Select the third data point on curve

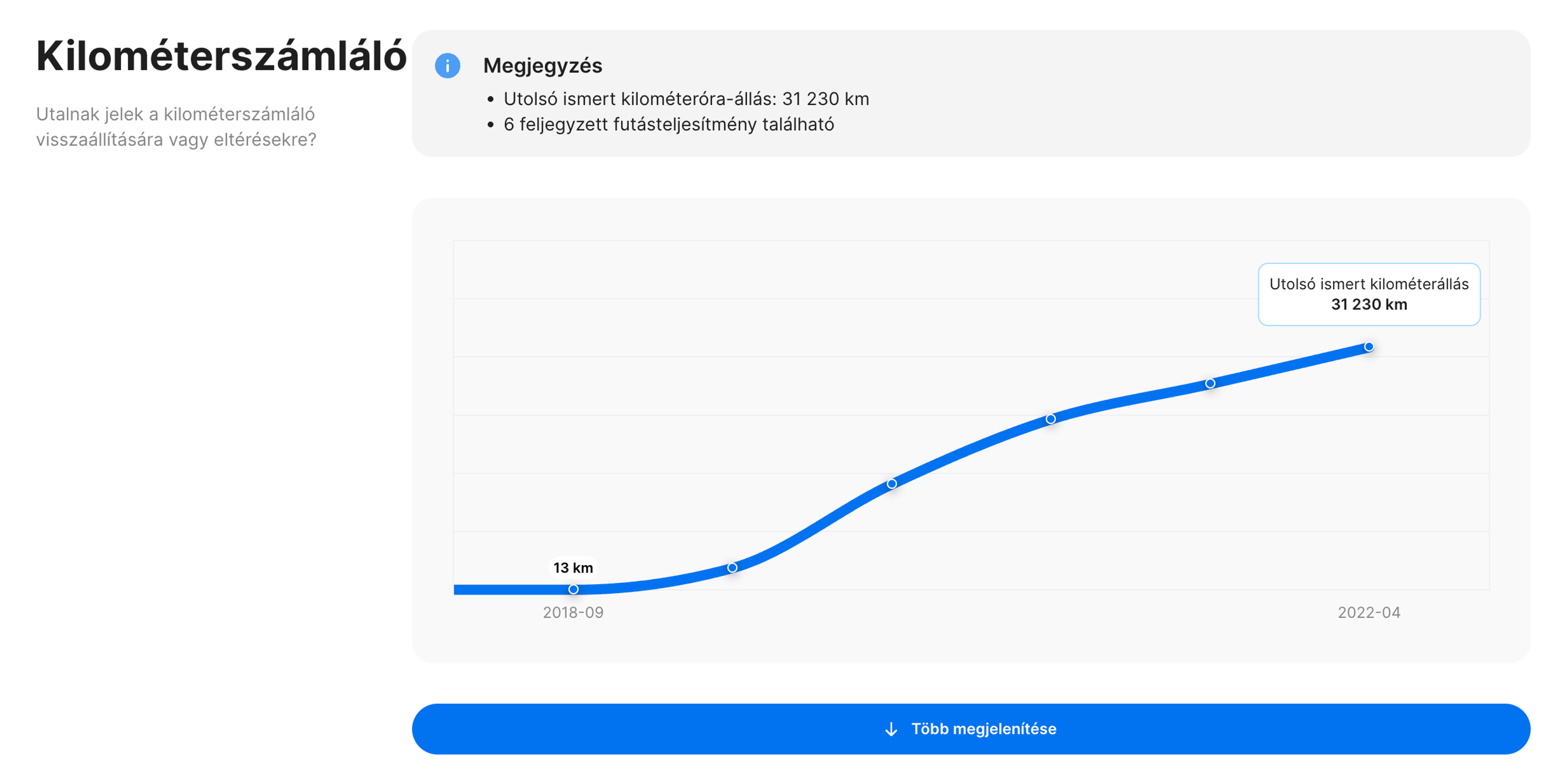point(891,484)
